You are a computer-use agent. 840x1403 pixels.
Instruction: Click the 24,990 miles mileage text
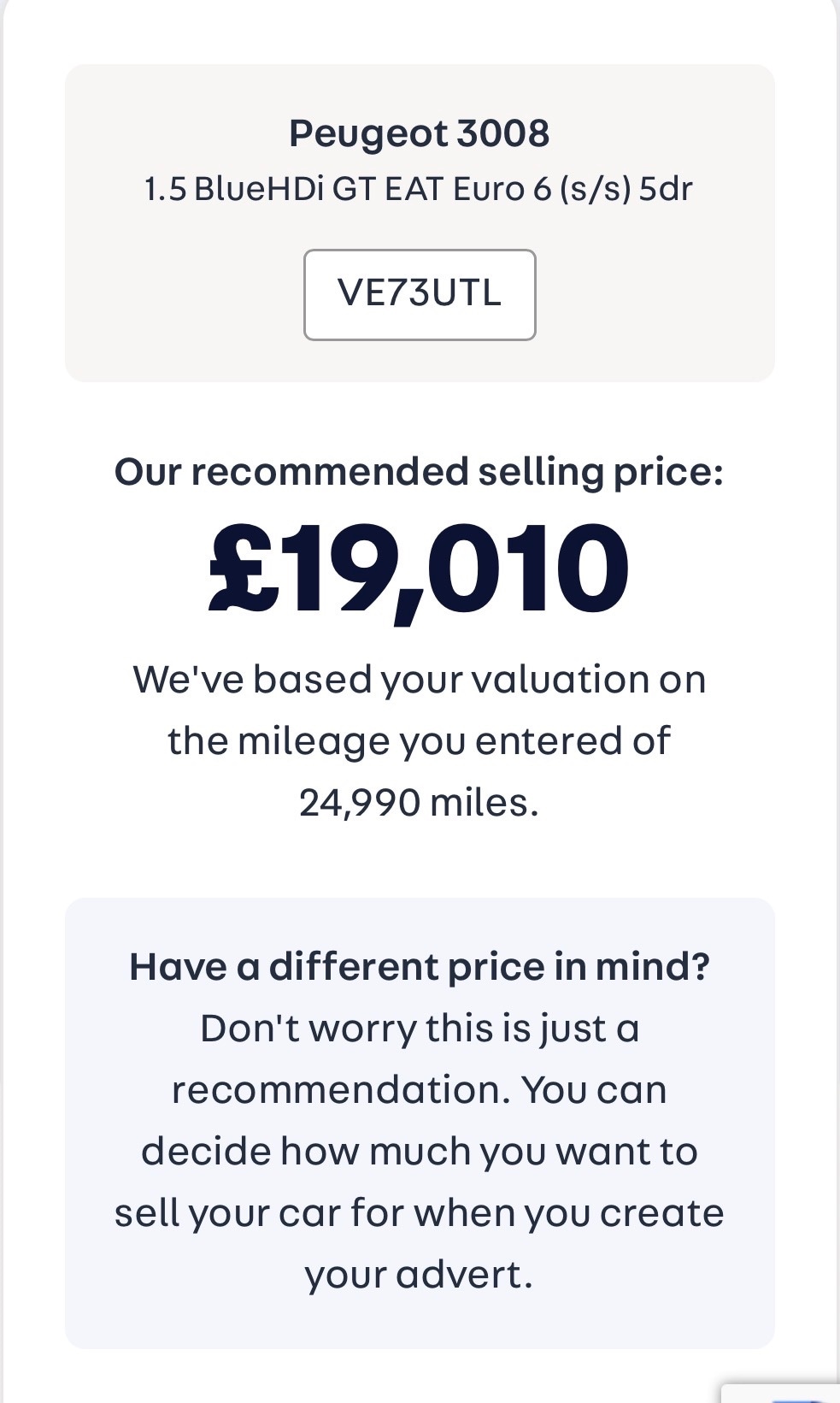pyautogui.click(x=419, y=802)
